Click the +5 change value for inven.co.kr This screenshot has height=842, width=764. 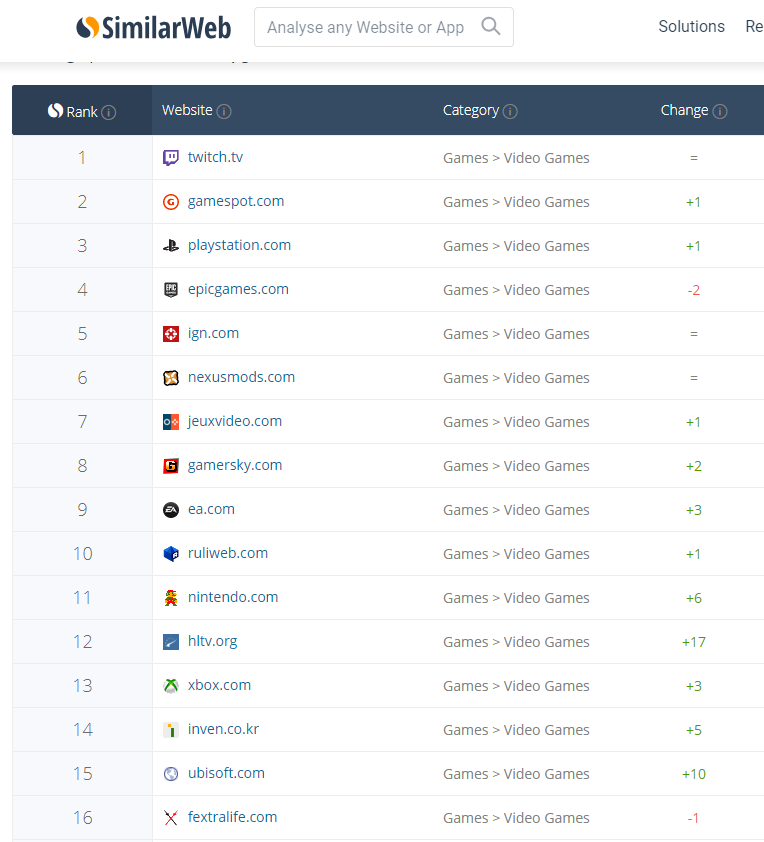click(x=694, y=730)
